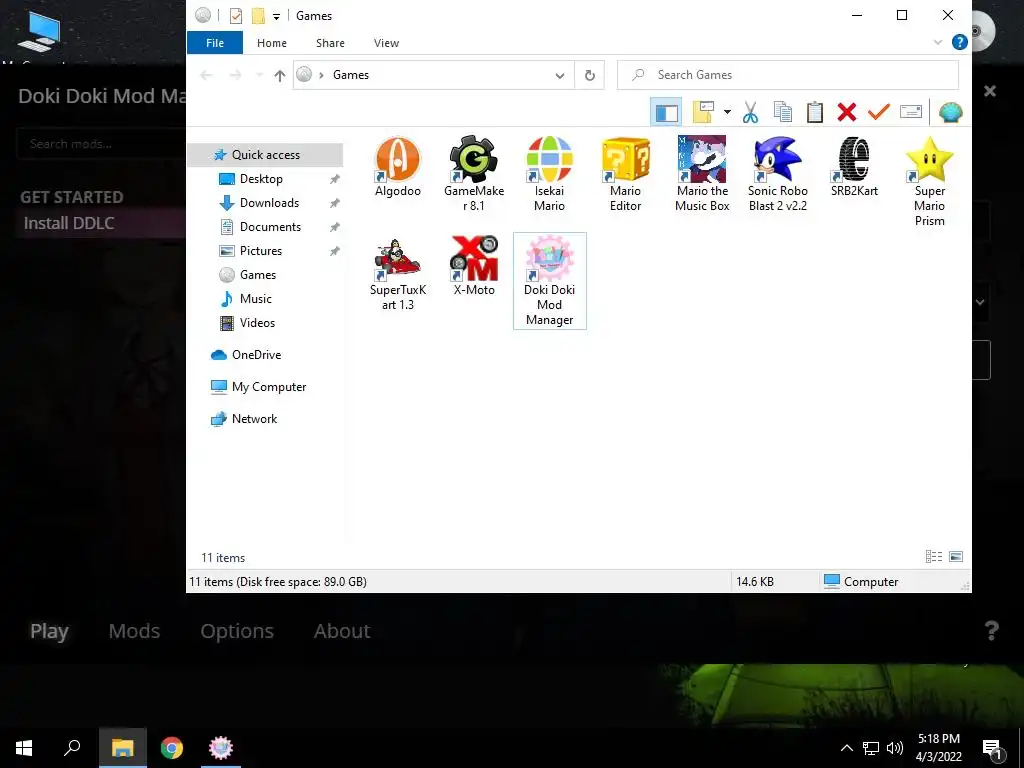Viewport: 1024px width, 768px height.
Task: Open the taskbar clock and date
Action: [x=938, y=748]
